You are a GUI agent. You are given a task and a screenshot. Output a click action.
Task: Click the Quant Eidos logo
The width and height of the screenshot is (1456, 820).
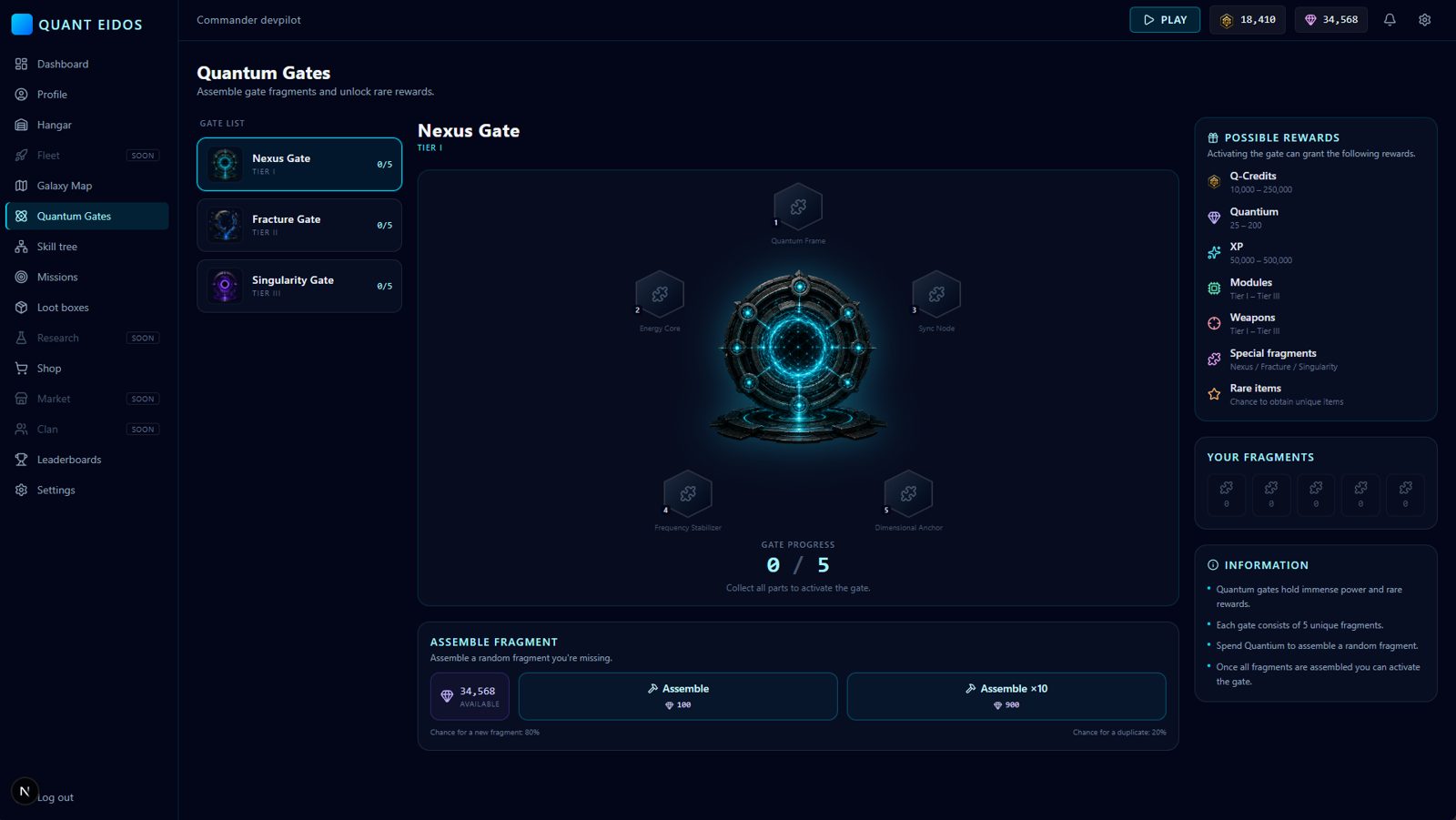(x=77, y=25)
